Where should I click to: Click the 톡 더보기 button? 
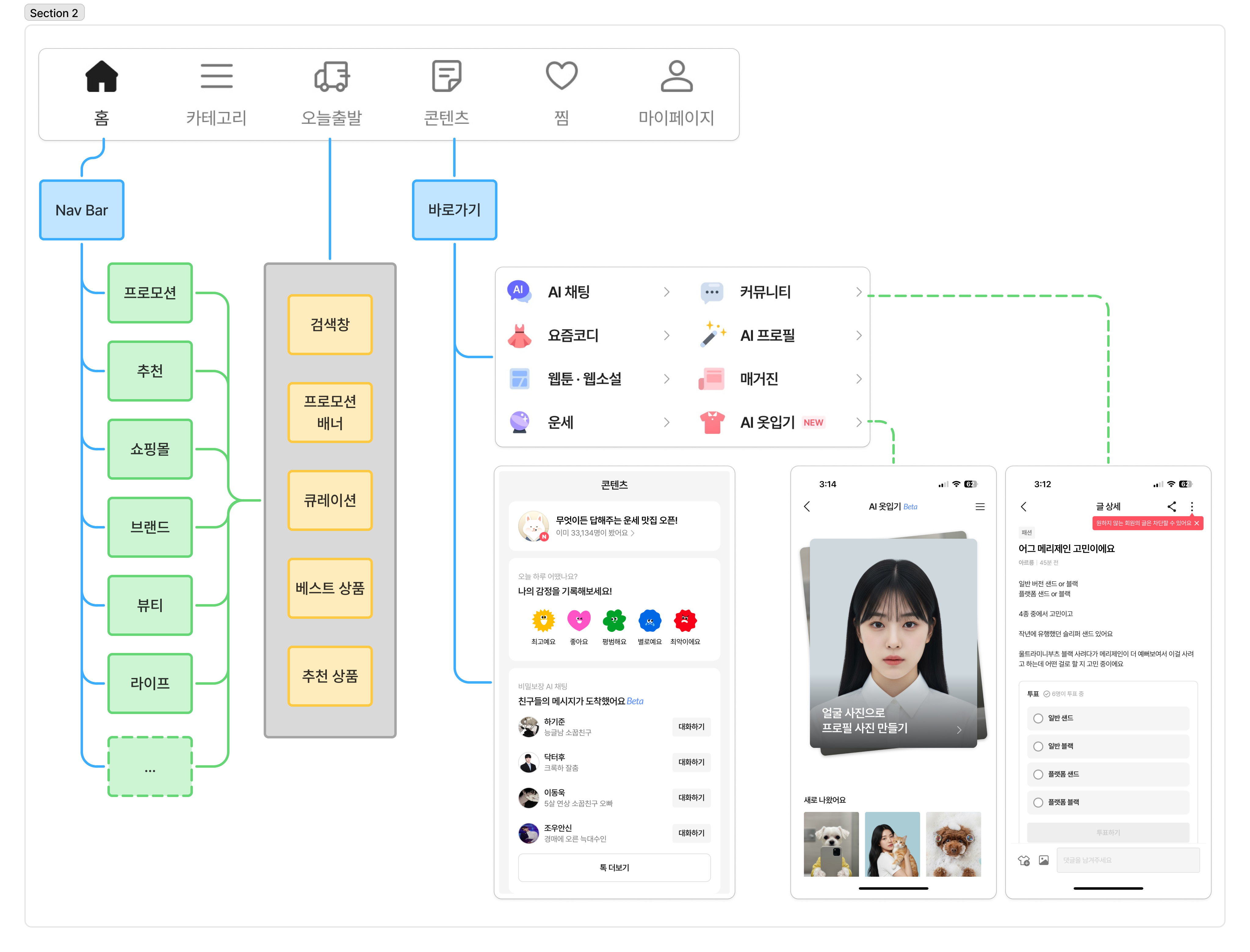[614, 867]
